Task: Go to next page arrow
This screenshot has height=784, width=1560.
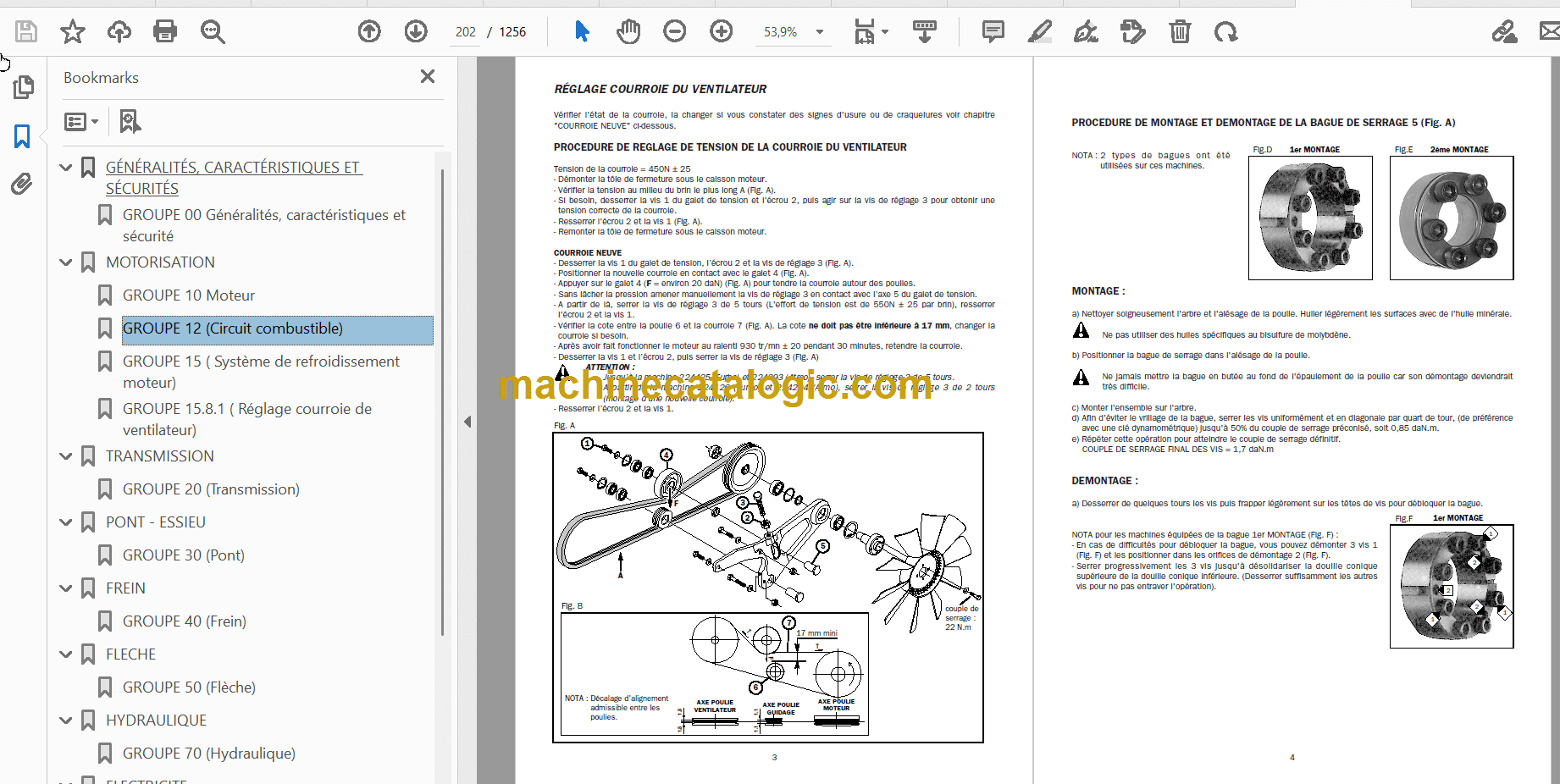Action: 416,32
